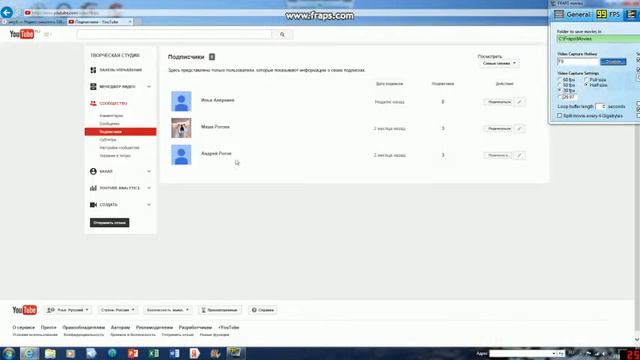
Task: Select the highlighted Подписчики sidebar item
Action: 120,131
